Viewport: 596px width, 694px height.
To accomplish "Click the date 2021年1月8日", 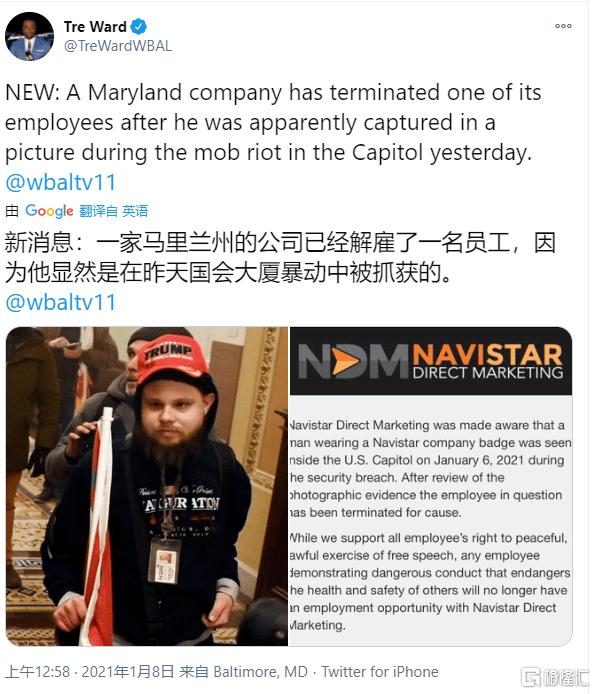I will (x=127, y=671).
